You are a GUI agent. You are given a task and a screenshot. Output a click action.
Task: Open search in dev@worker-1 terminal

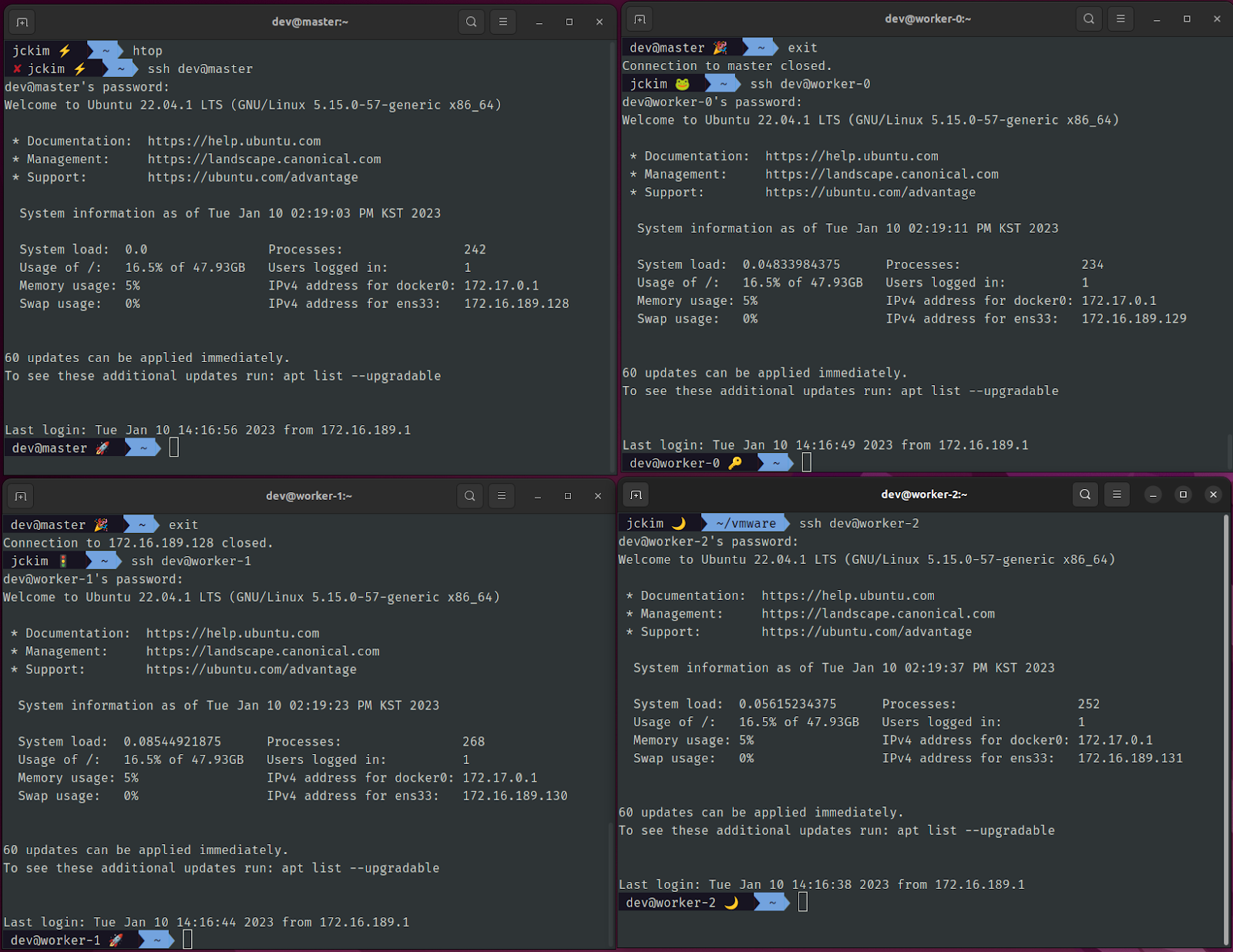pos(470,496)
